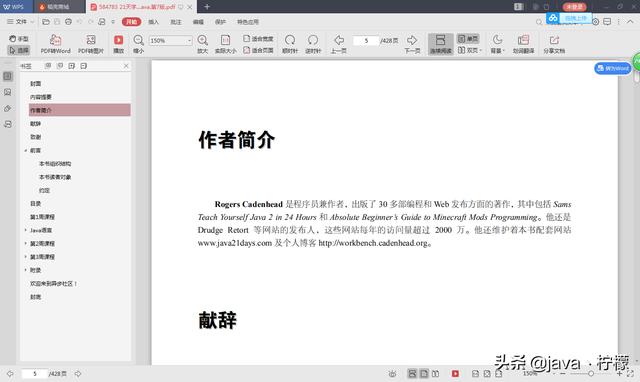Switch to the 插入 ribbon tab
This screenshot has height=382, width=640.
coord(153,22)
